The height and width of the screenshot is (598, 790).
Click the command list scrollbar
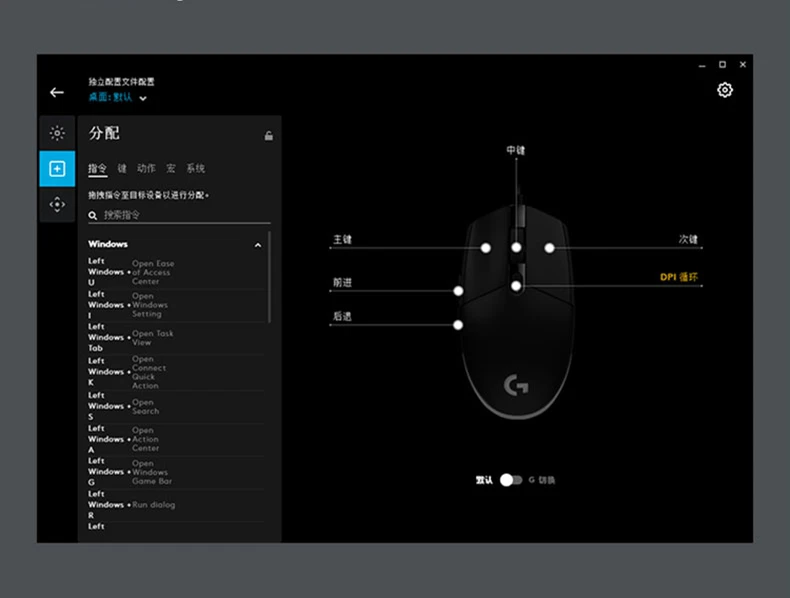(270, 277)
